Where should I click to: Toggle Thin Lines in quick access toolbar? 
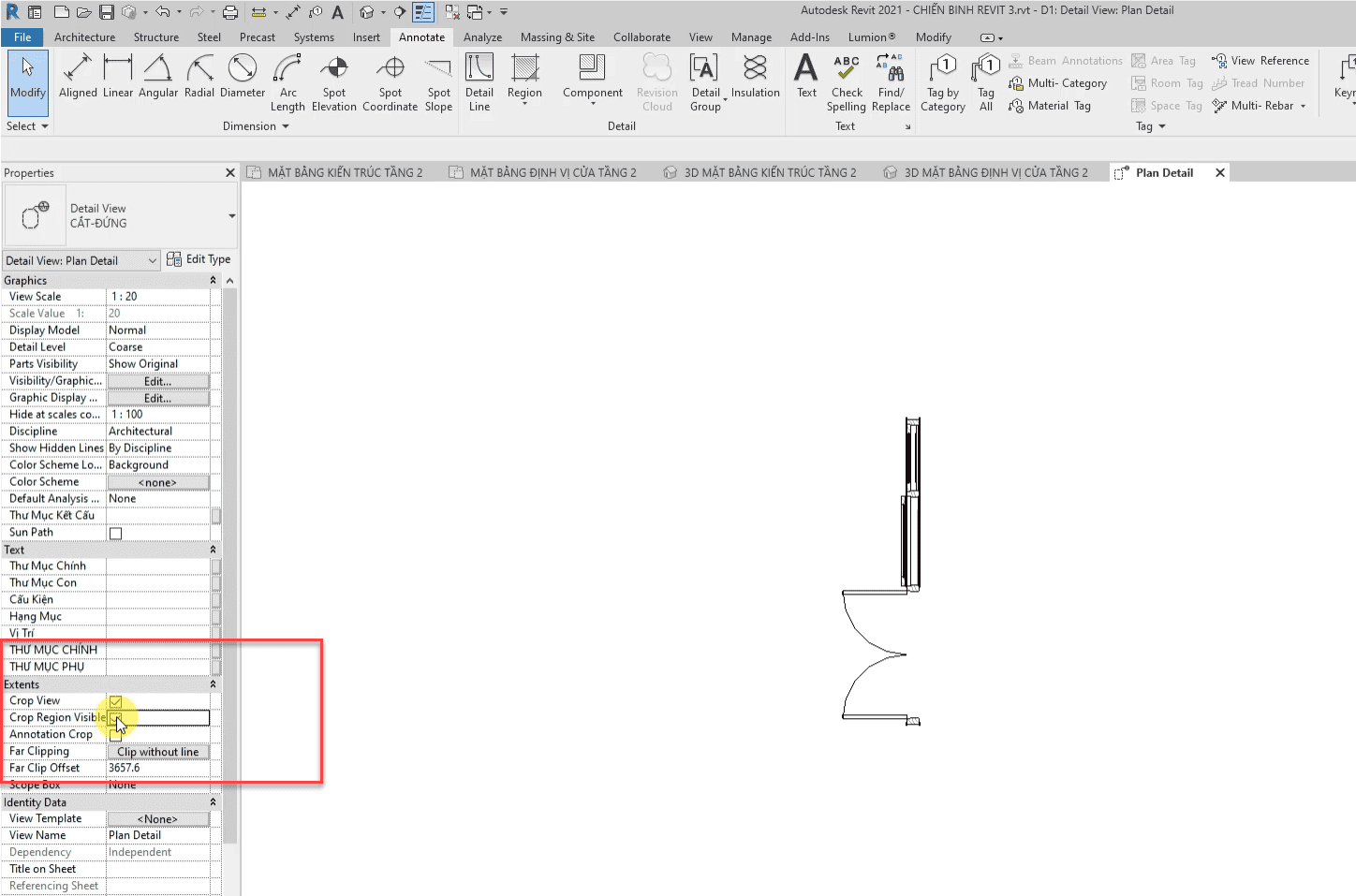coord(423,12)
